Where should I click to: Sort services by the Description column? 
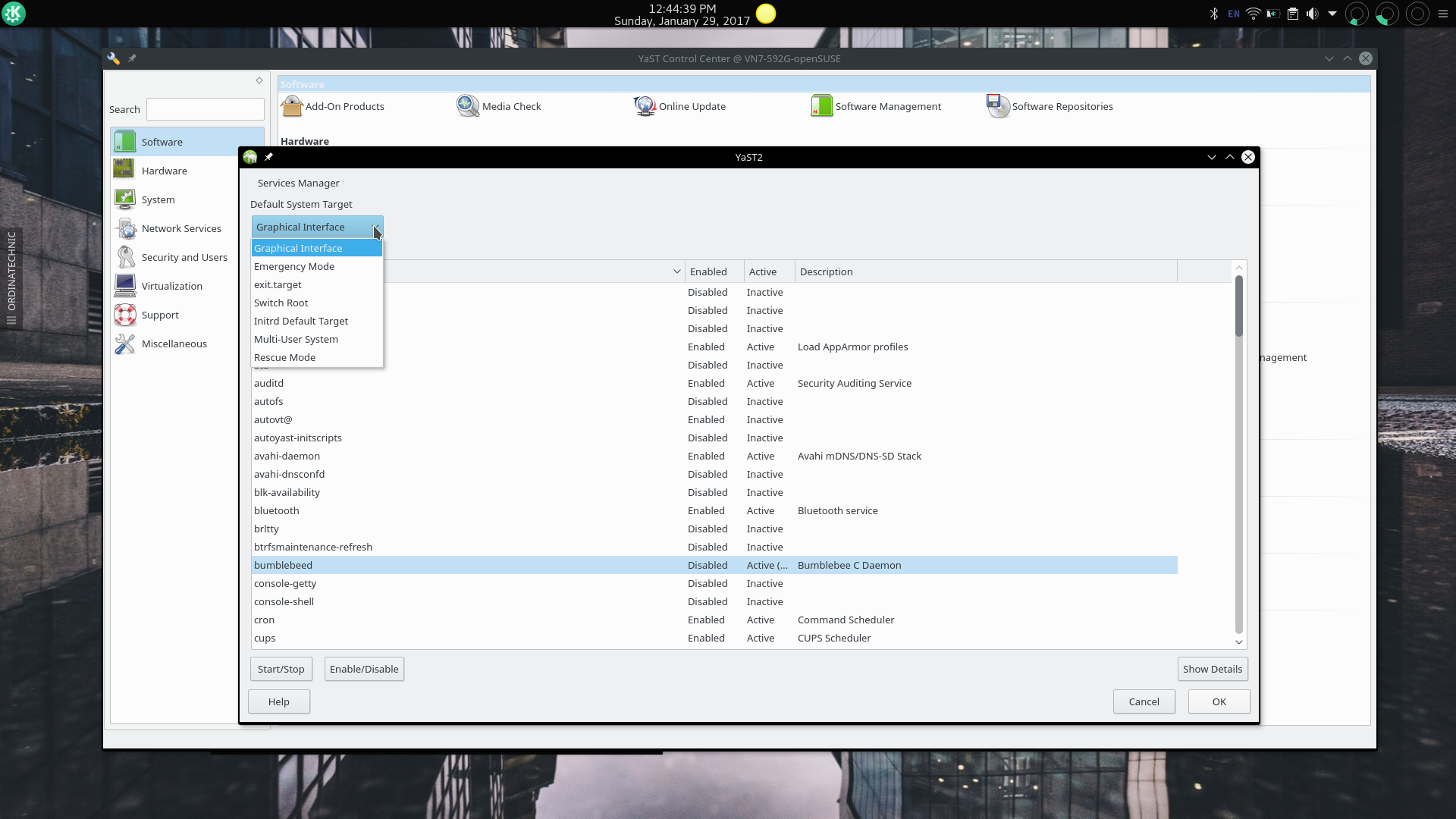[986, 271]
